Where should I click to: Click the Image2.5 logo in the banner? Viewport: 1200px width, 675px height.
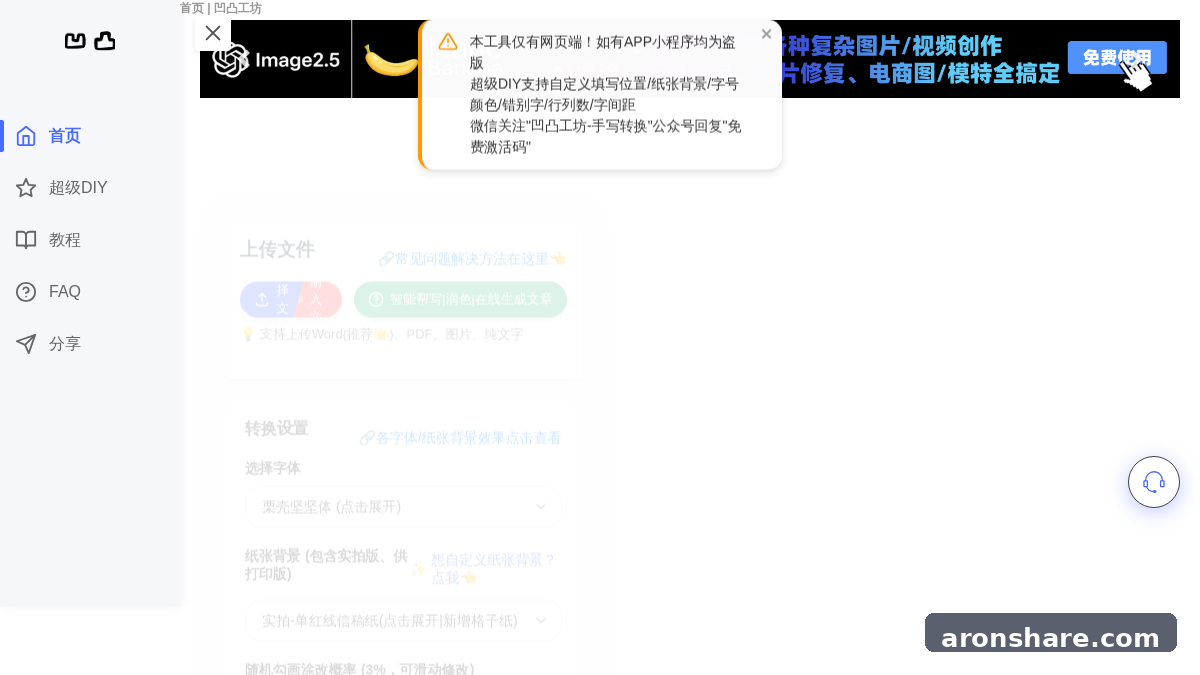click(277, 60)
